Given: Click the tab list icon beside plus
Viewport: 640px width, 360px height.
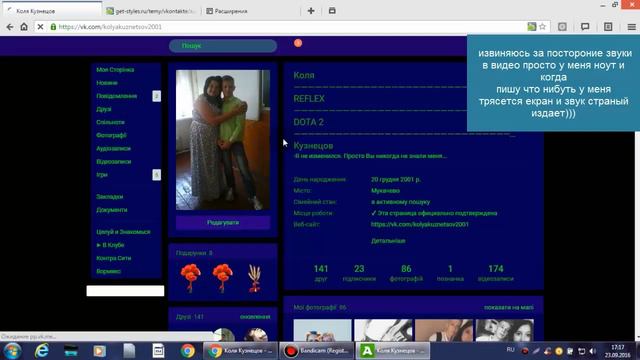Looking at the screenshot, I should (332, 11).
